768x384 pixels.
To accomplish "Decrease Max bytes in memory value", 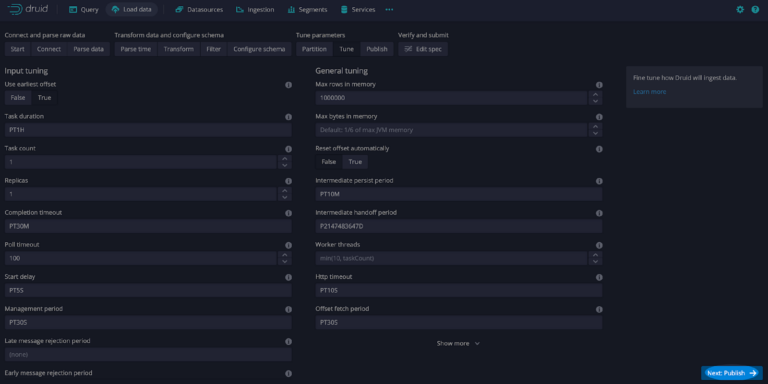I will pos(595,133).
